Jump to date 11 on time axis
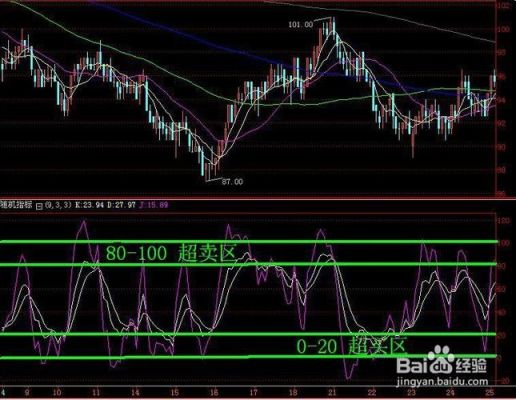 (x=96, y=393)
